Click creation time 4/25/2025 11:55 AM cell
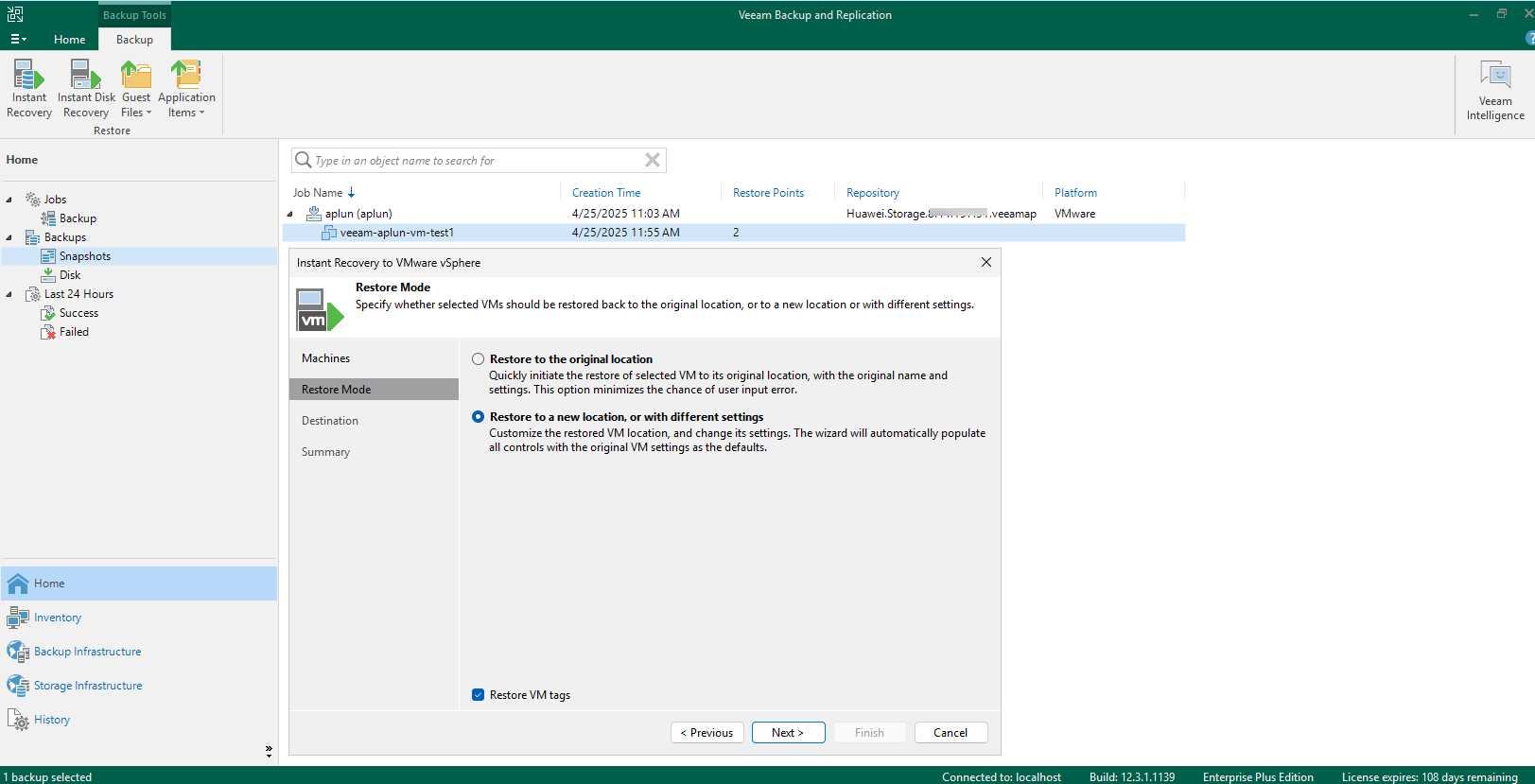This screenshot has height=784, width=1535. coord(625,233)
